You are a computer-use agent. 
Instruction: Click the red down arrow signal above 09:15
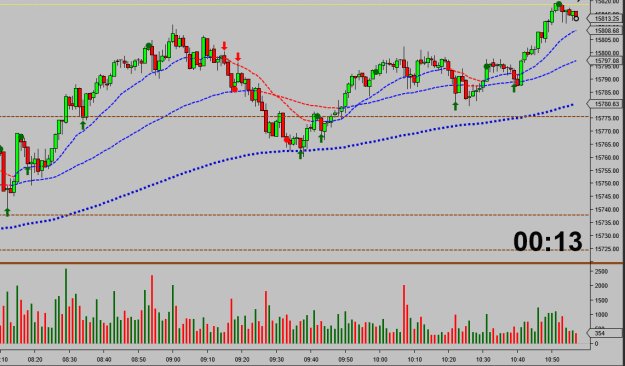pos(224,45)
